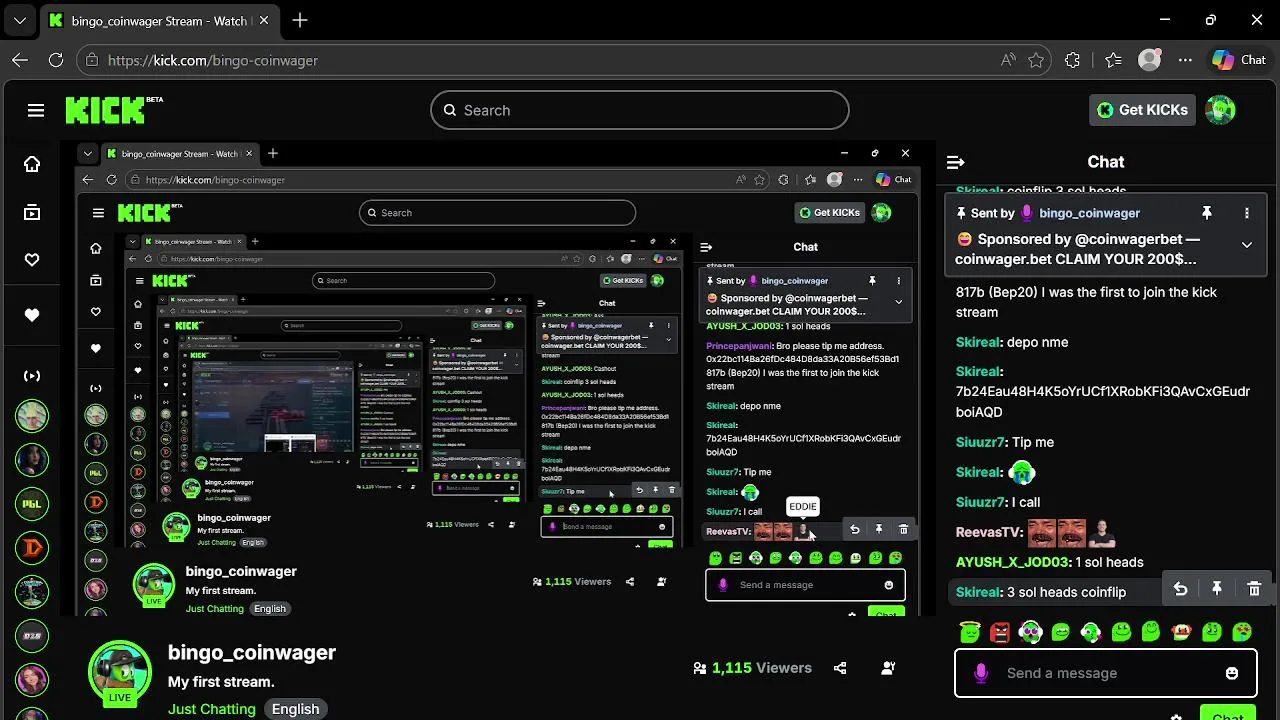This screenshot has width=1280, height=720.
Task: Open your Kick profile avatar menu
Action: point(1220,110)
